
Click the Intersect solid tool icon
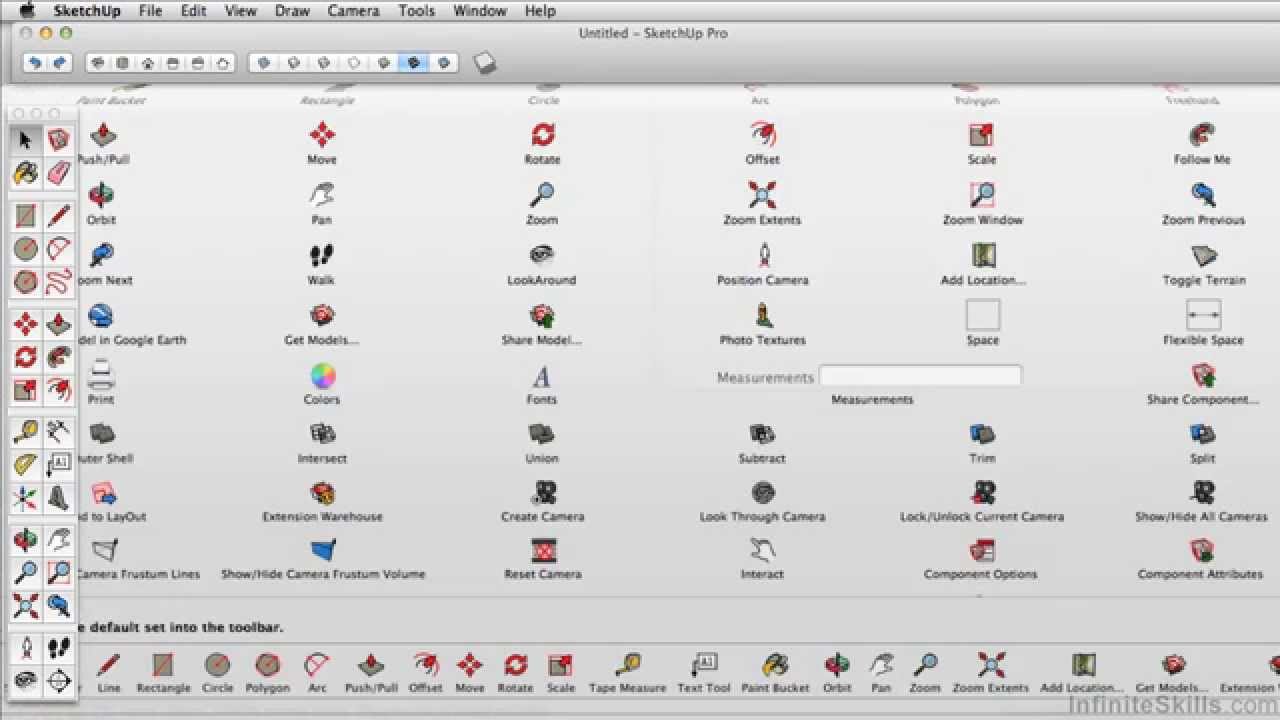(x=322, y=434)
